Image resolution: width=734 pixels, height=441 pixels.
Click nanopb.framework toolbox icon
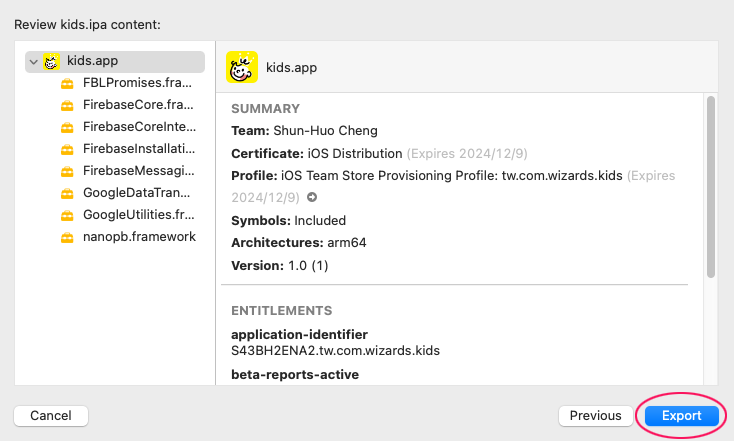point(67,237)
